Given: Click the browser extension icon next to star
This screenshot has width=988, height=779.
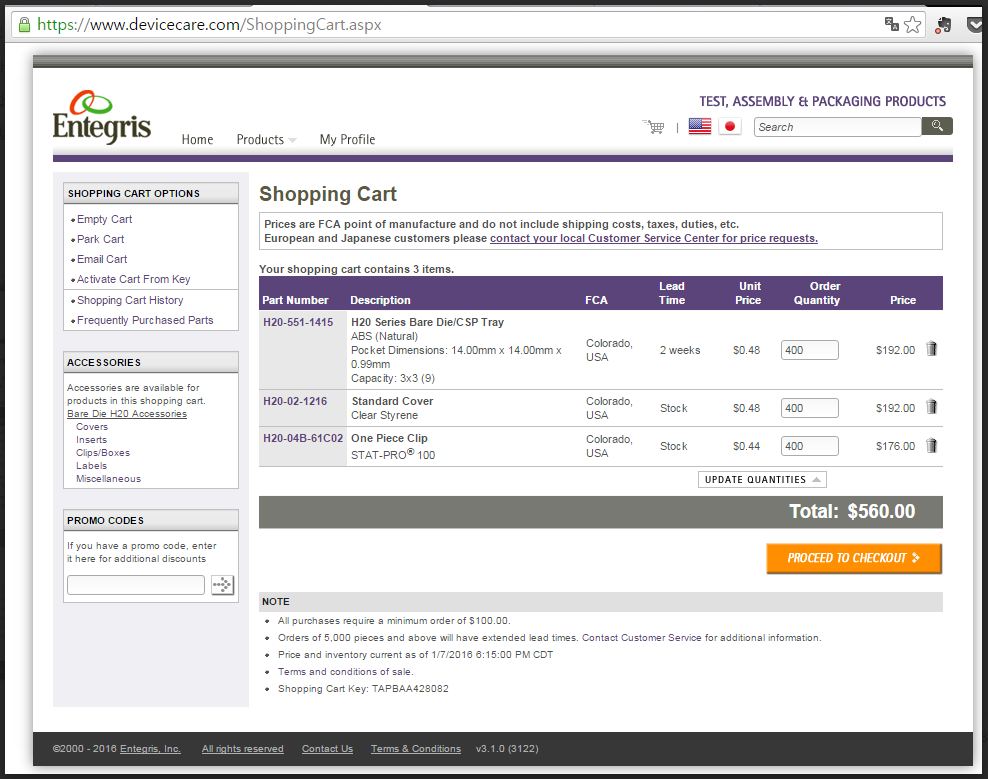Looking at the screenshot, I should [943, 25].
